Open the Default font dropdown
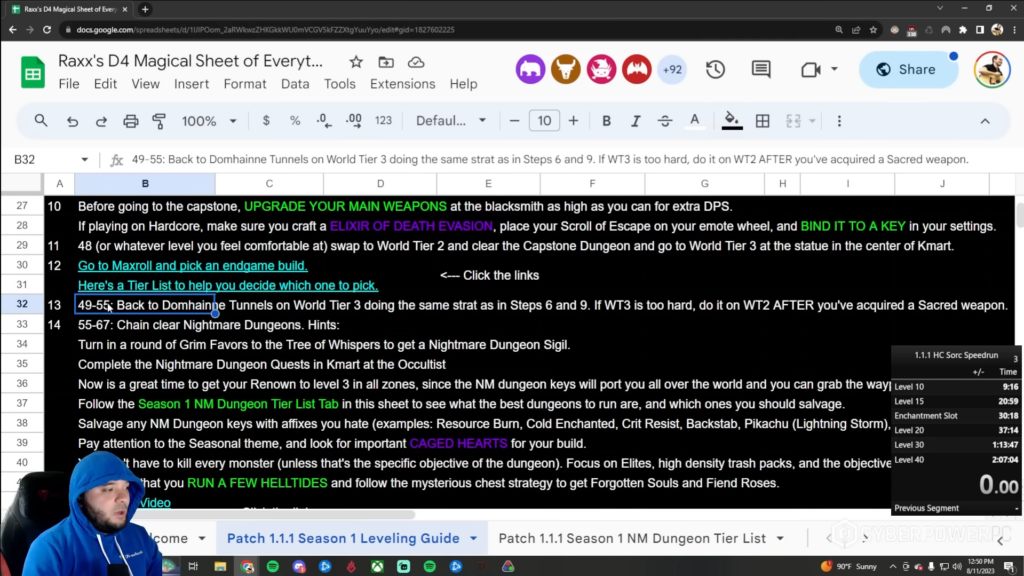The width and height of the screenshot is (1024, 576). [451, 121]
